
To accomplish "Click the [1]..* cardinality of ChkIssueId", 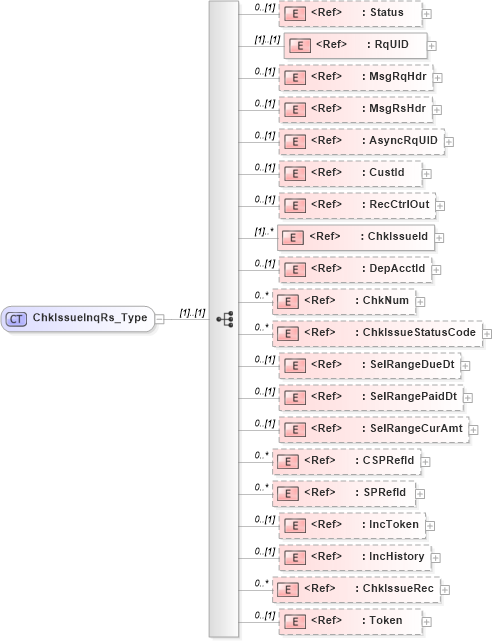I will [x=264, y=232].
